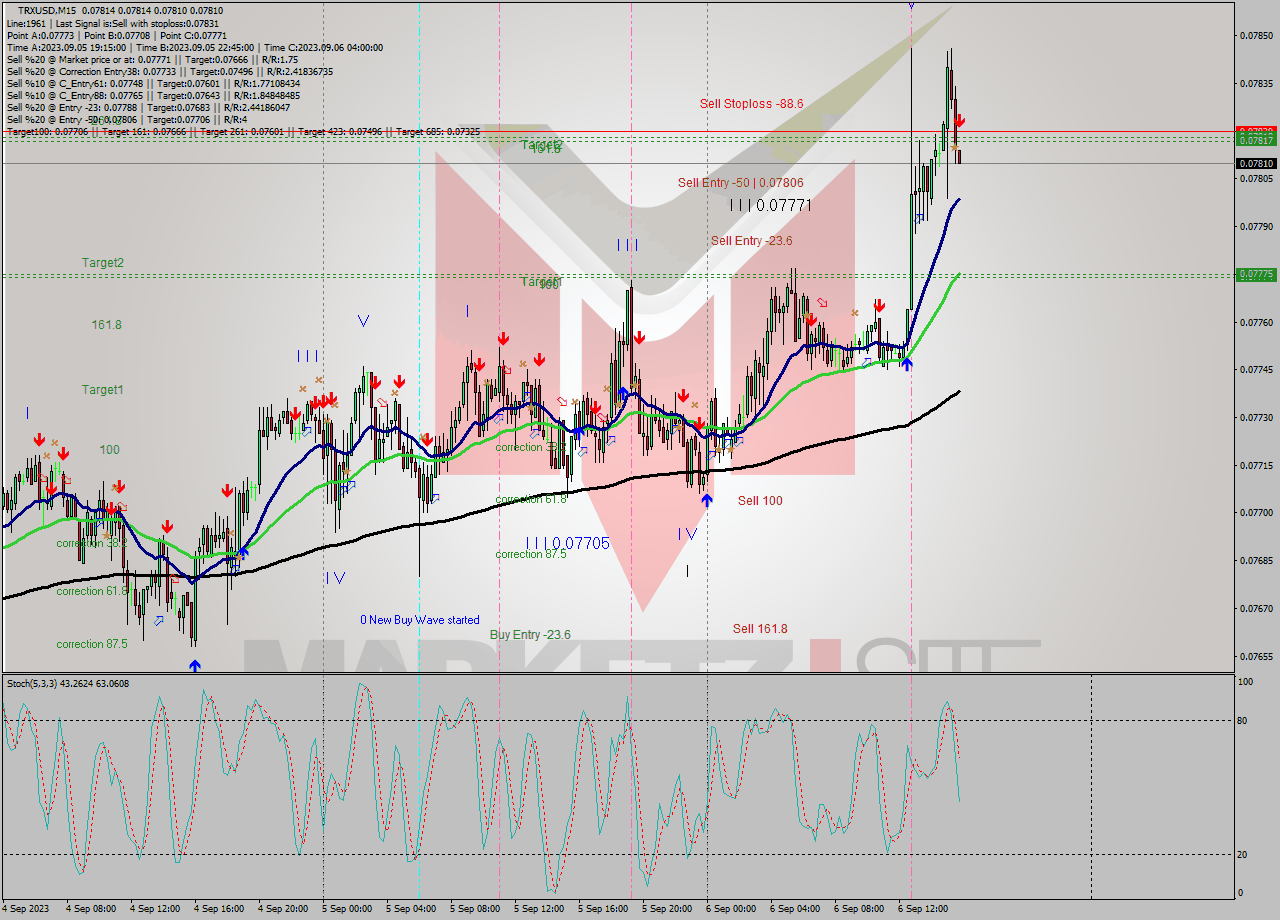Click the 0.07850 price axis label
This screenshot has width=1280, height=920.
point(1256,35)
